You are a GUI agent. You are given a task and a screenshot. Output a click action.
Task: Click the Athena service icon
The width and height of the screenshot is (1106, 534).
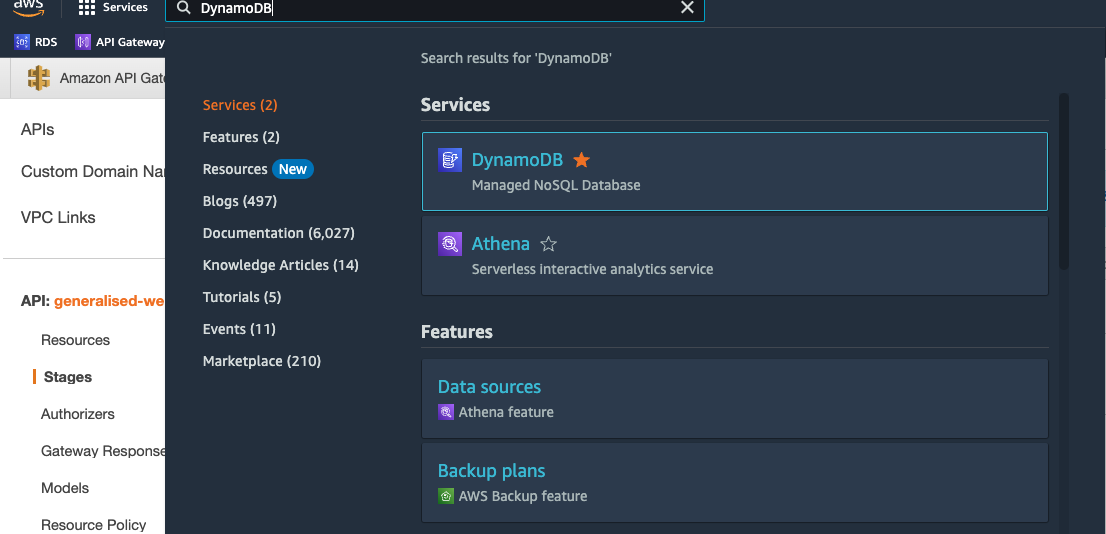450,244
